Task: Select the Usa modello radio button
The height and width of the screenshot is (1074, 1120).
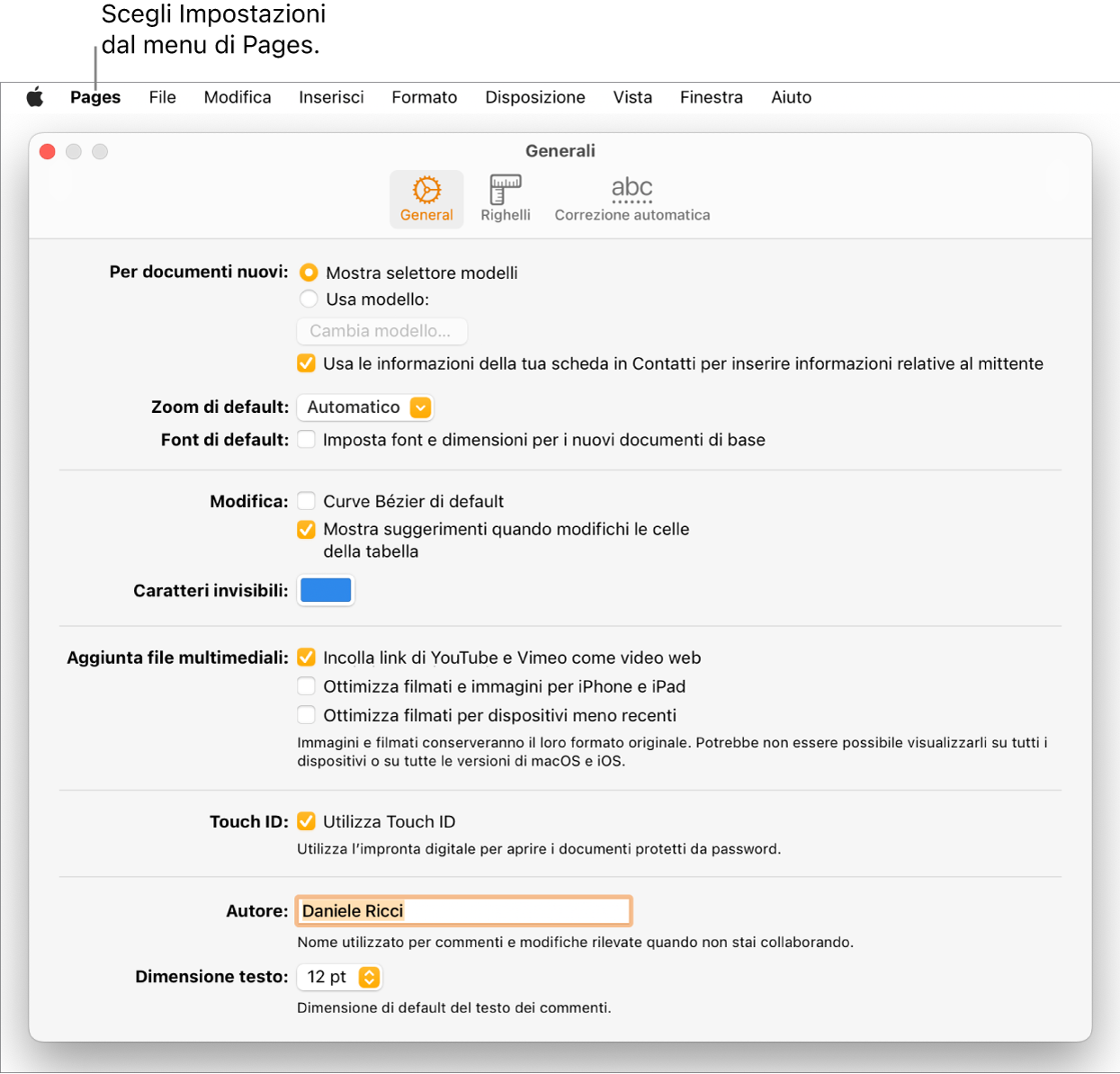Action: (x=309, y=299)
